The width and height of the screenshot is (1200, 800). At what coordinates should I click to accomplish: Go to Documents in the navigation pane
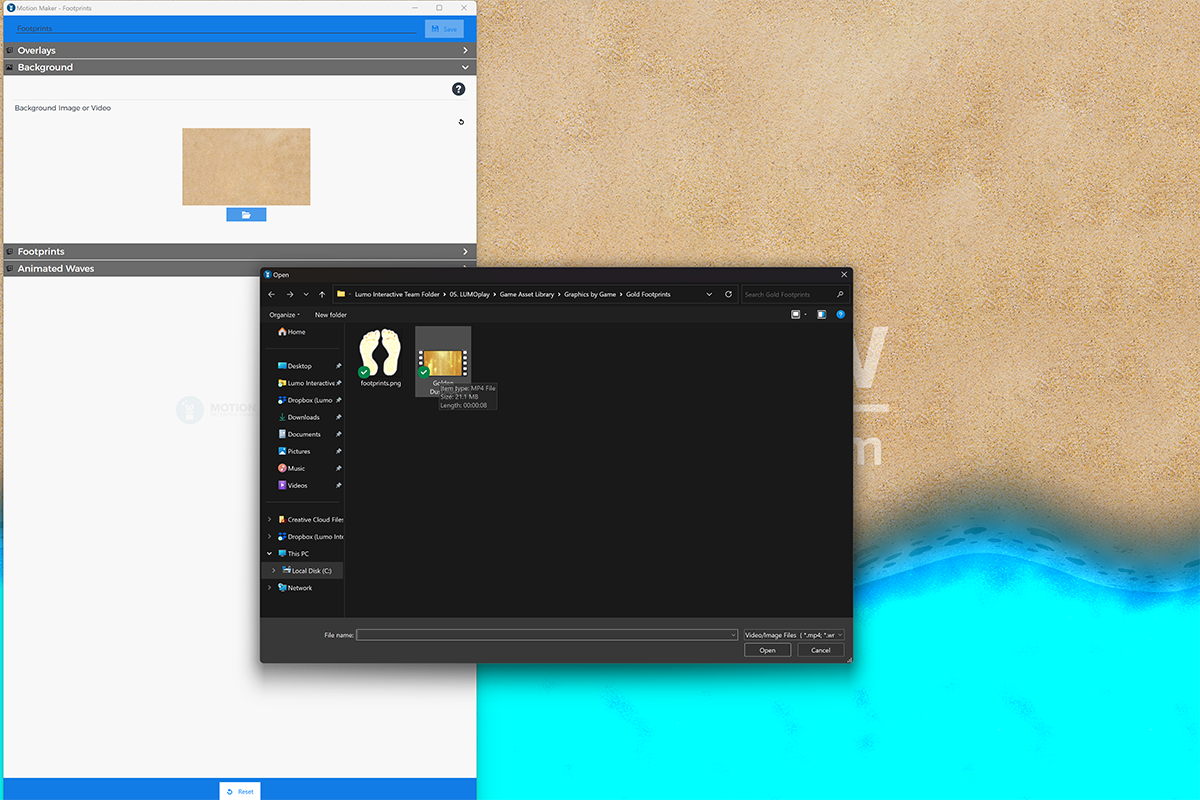(x=299, y=434)
